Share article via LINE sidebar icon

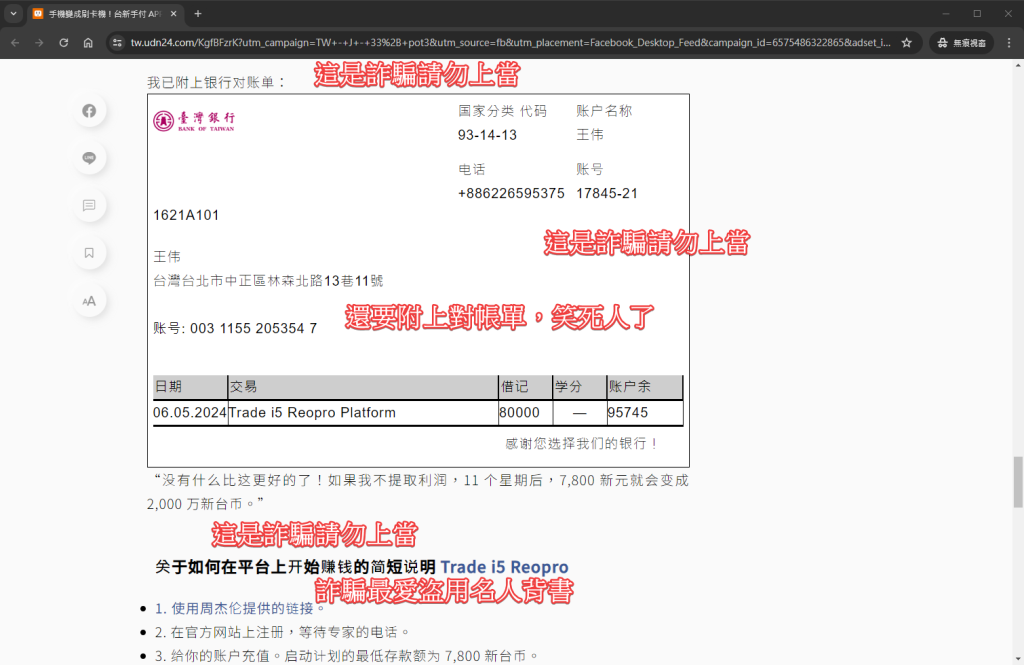pos(89,158)
